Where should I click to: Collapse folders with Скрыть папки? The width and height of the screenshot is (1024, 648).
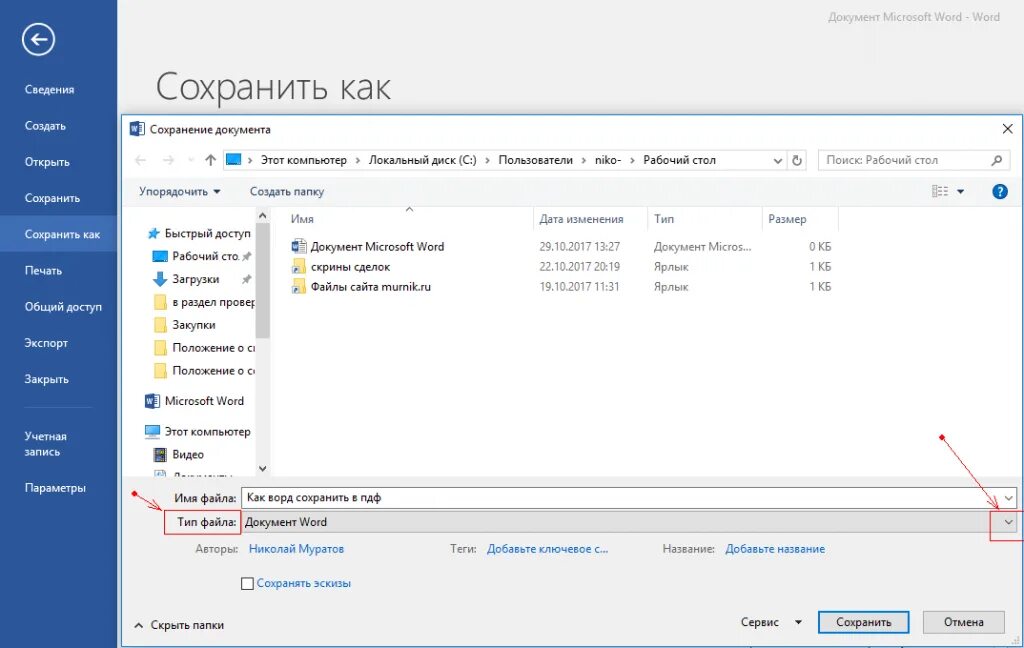click(x=179, y=625)
